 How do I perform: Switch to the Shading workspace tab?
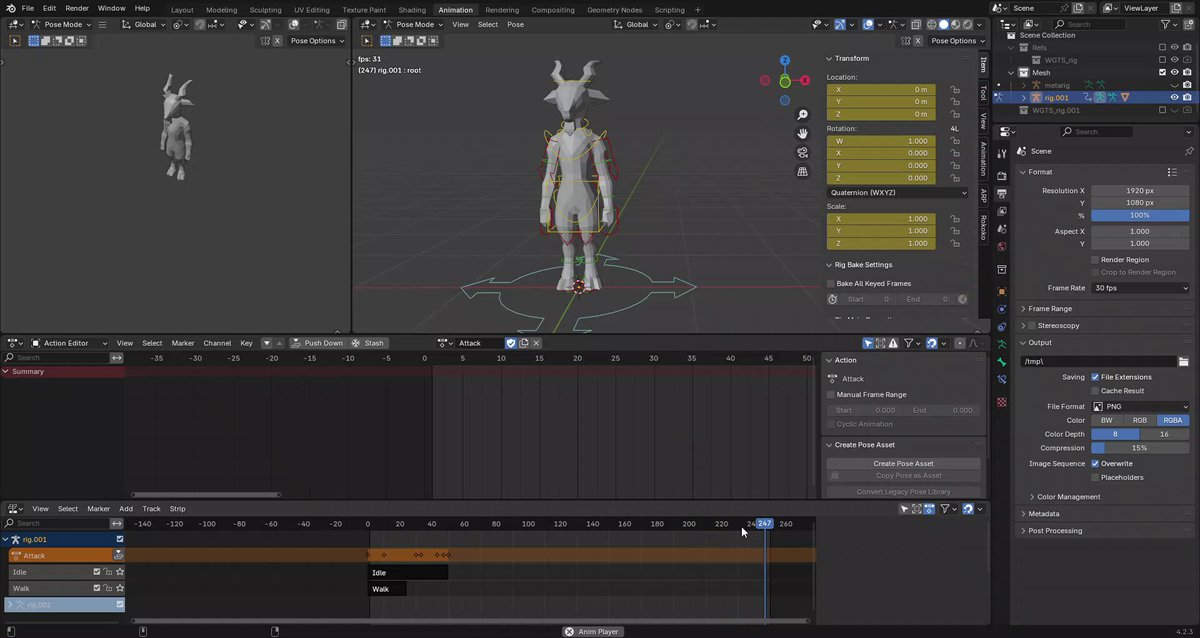click(x=412, y=10)
